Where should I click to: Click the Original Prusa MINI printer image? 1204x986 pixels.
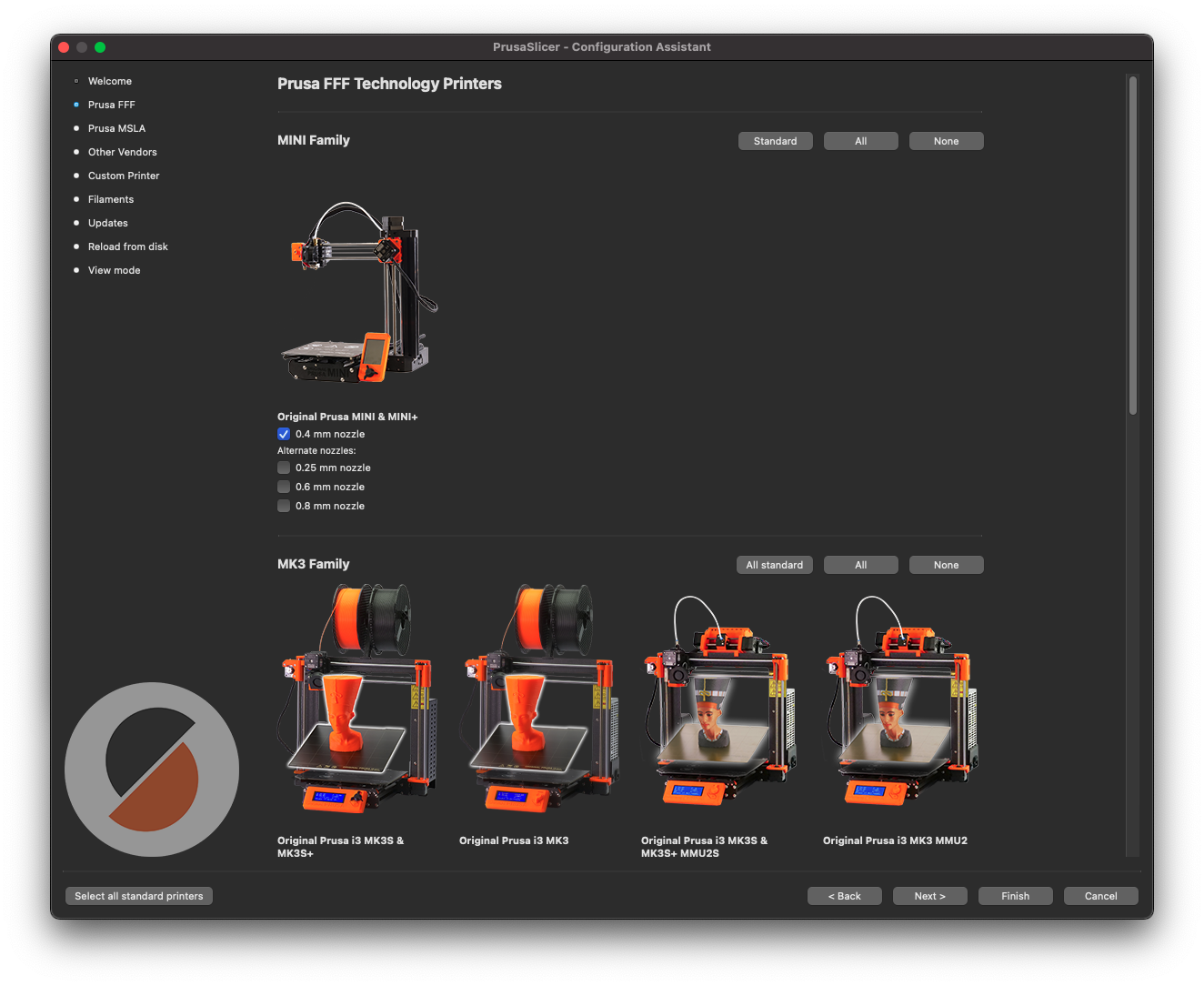[361, 293]
